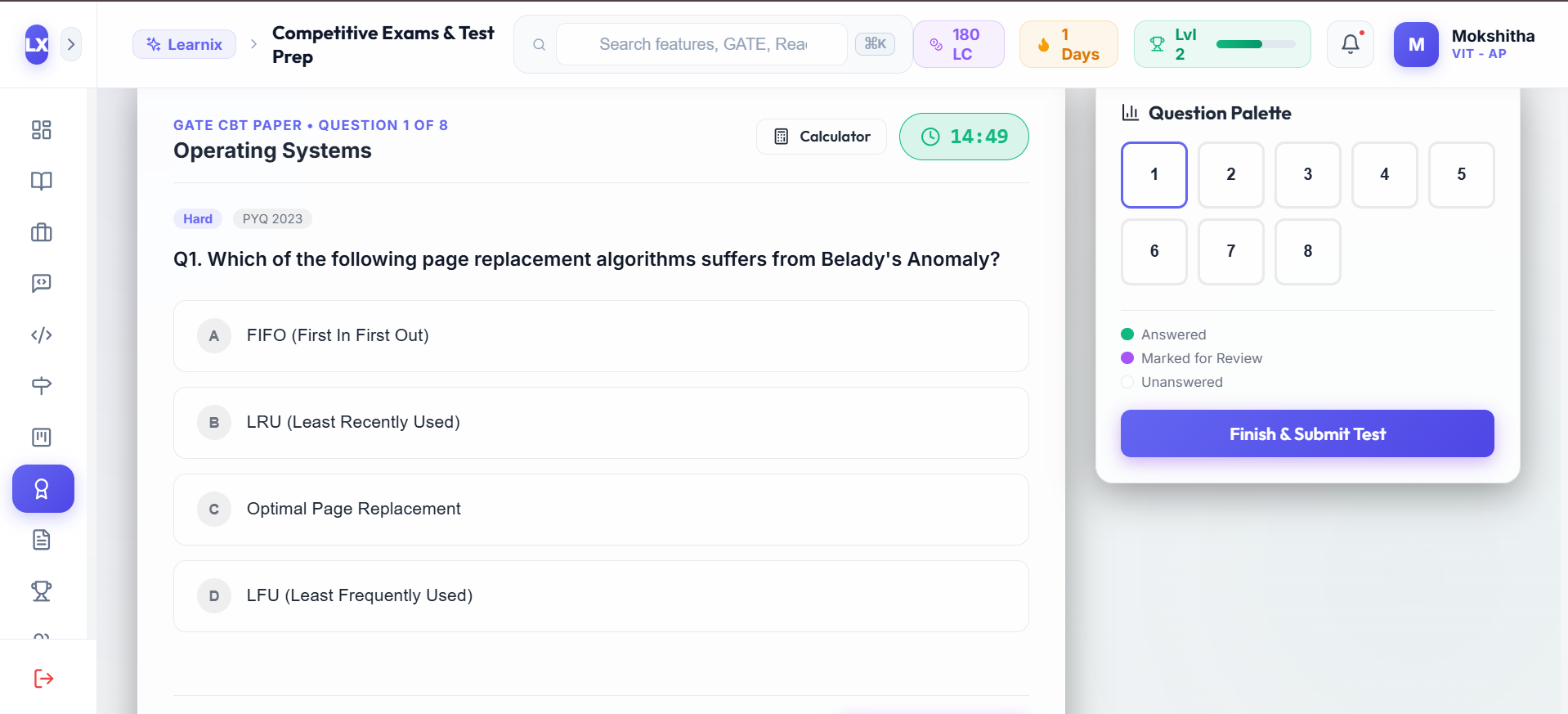Open the chat message icon in sidebar

(42, 283)
